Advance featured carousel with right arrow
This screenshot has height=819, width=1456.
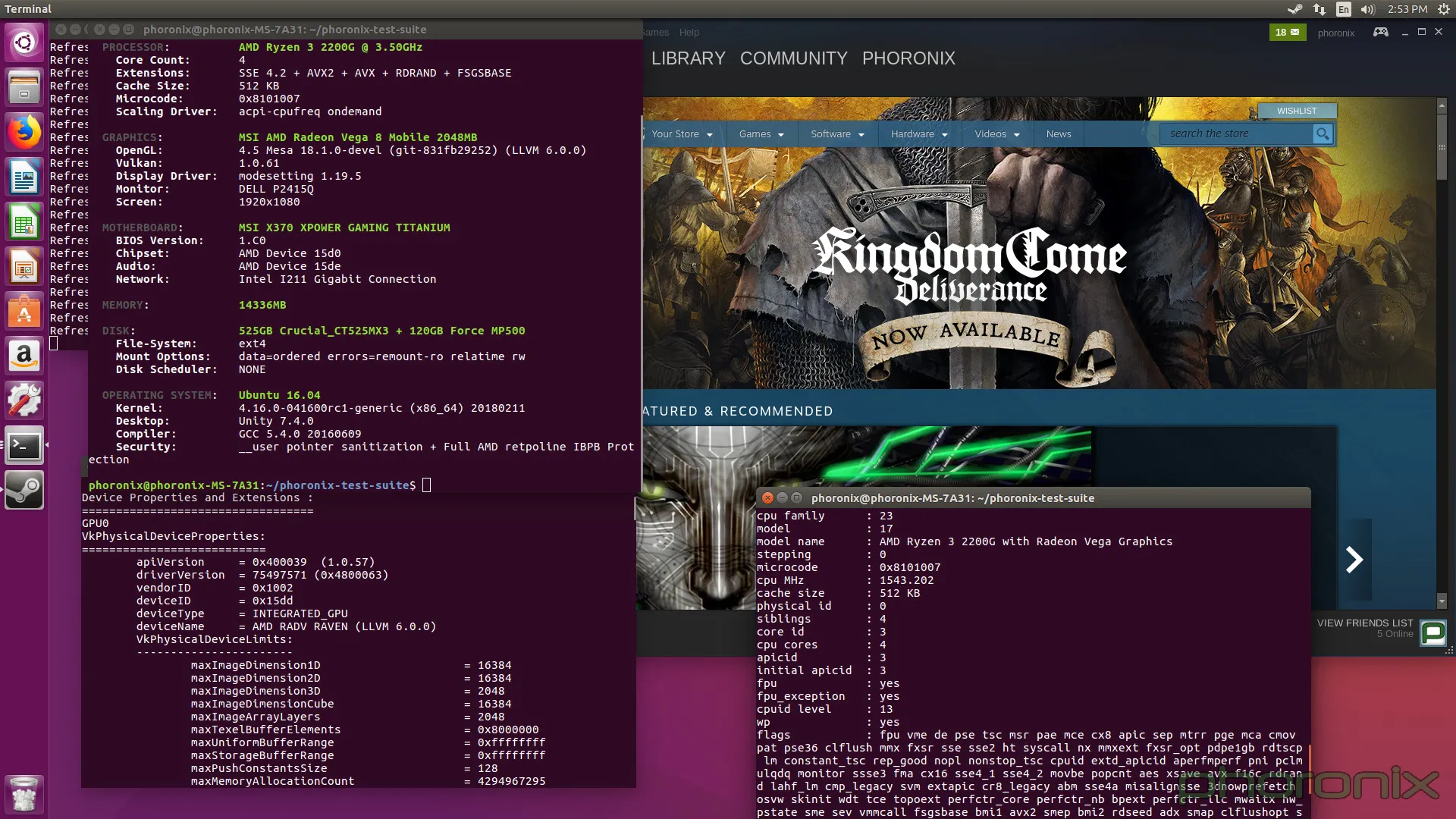(x=1354, y=560)
